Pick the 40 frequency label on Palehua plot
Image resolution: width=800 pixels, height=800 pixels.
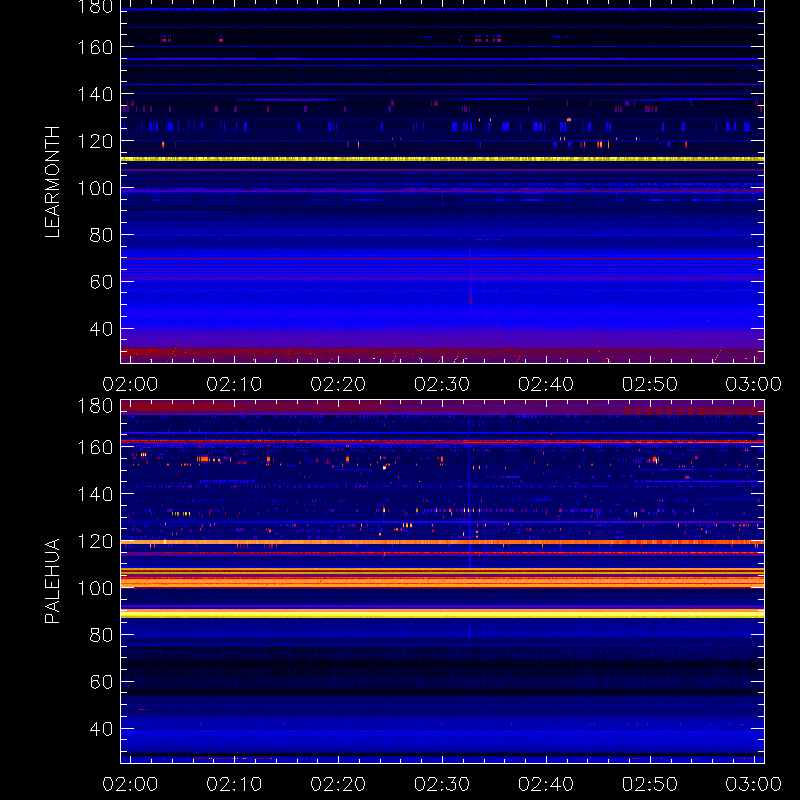pyautogui.click(x=102, y=729)
